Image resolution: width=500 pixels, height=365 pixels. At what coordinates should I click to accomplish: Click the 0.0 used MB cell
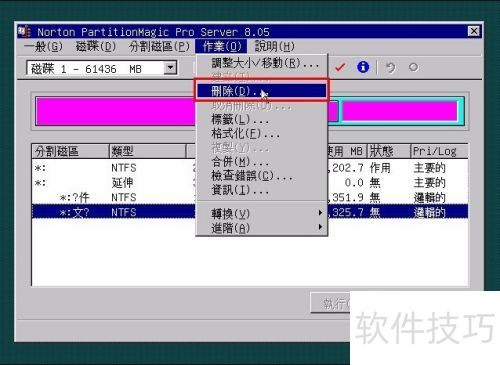[354, 183]
